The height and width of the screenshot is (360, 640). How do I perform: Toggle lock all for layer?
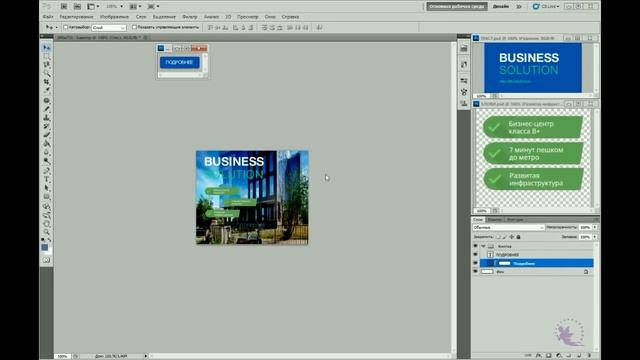(519, 237)
